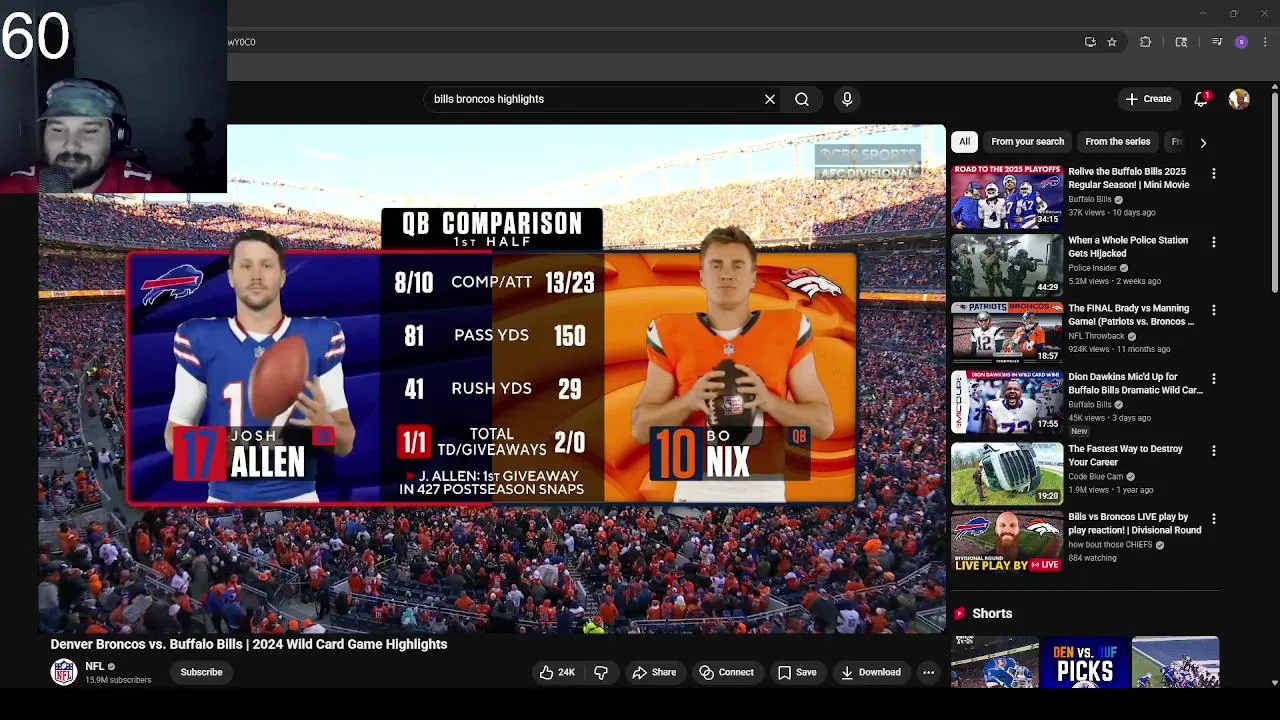Download the video
The image size is (1280, 720).
[x=870, y=672]
